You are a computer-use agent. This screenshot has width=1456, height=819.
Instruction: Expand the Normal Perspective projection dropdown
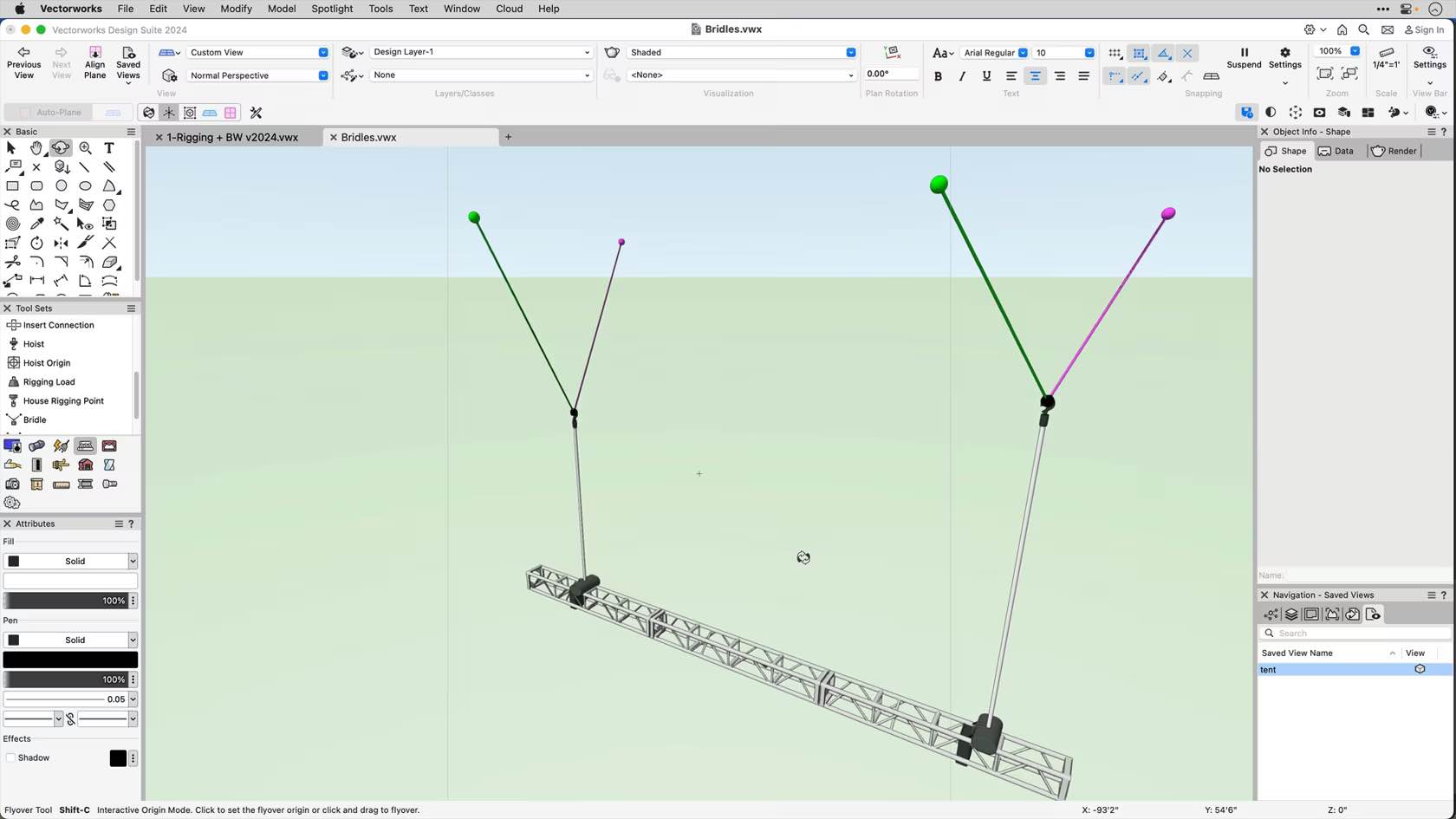coord(323,75)
